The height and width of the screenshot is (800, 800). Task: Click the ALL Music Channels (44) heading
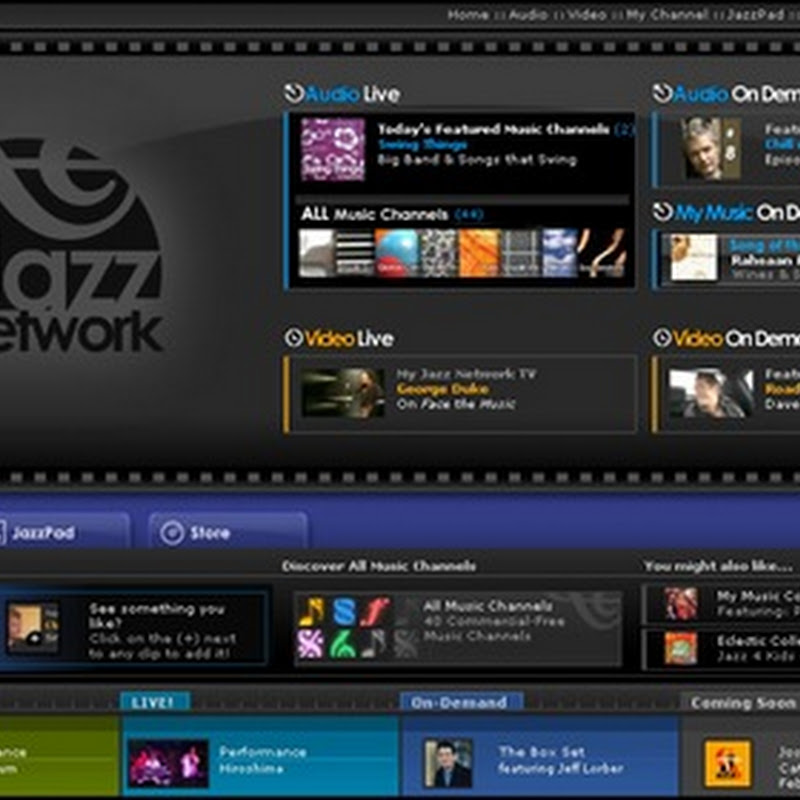click(x=392, y=214)
